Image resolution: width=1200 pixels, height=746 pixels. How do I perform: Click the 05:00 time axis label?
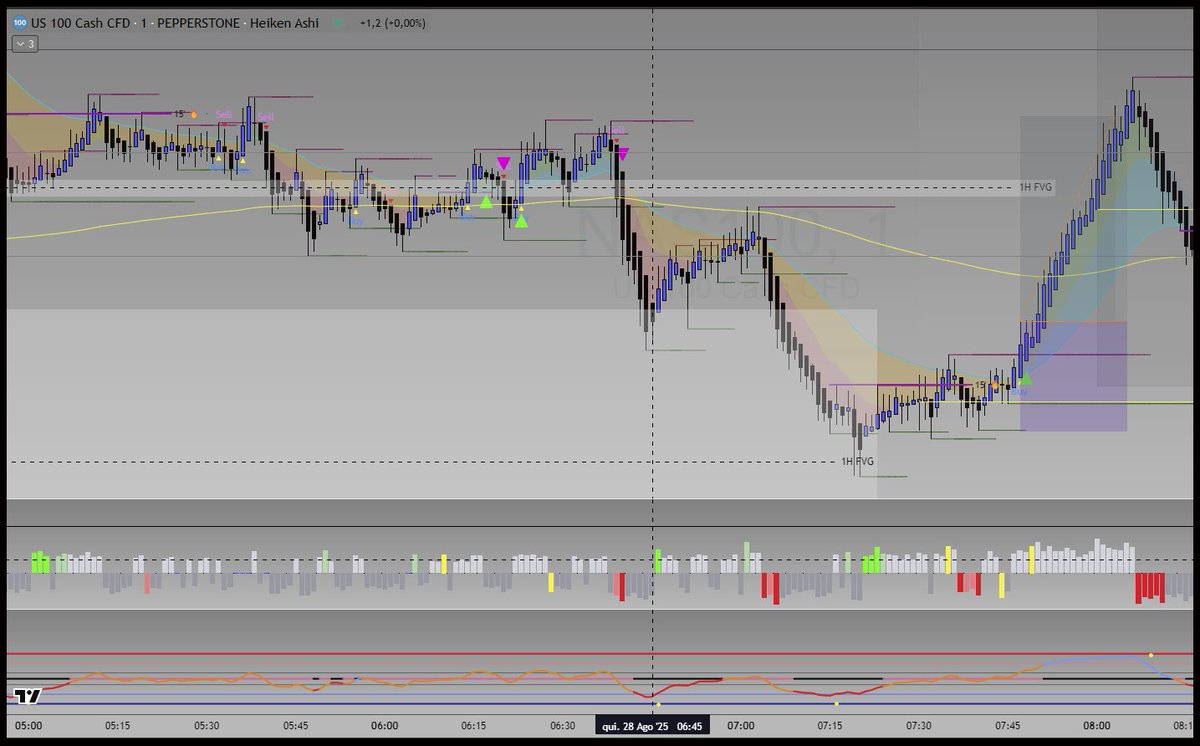click(x=28, y=725)
